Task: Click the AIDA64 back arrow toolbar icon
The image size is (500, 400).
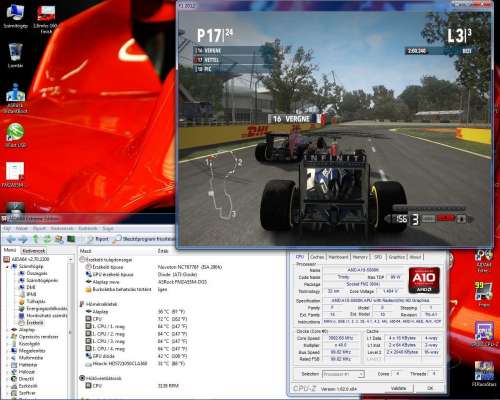Action: coord(11,239)
